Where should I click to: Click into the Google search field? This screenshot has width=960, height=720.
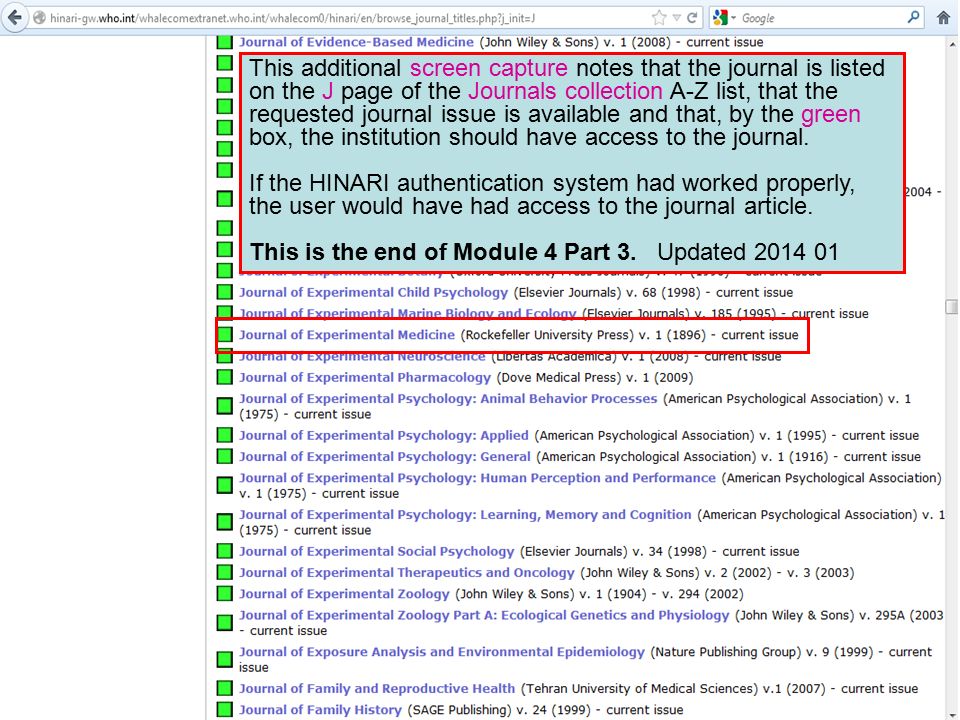(x=822, y=18)
